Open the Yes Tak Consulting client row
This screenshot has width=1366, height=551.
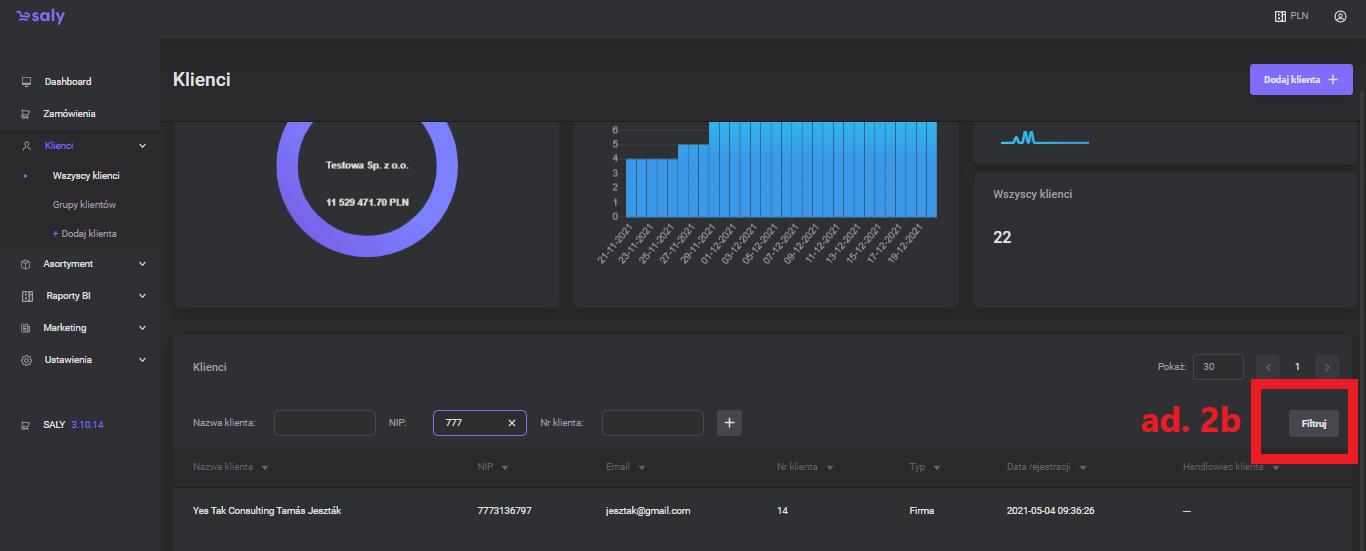260,510
